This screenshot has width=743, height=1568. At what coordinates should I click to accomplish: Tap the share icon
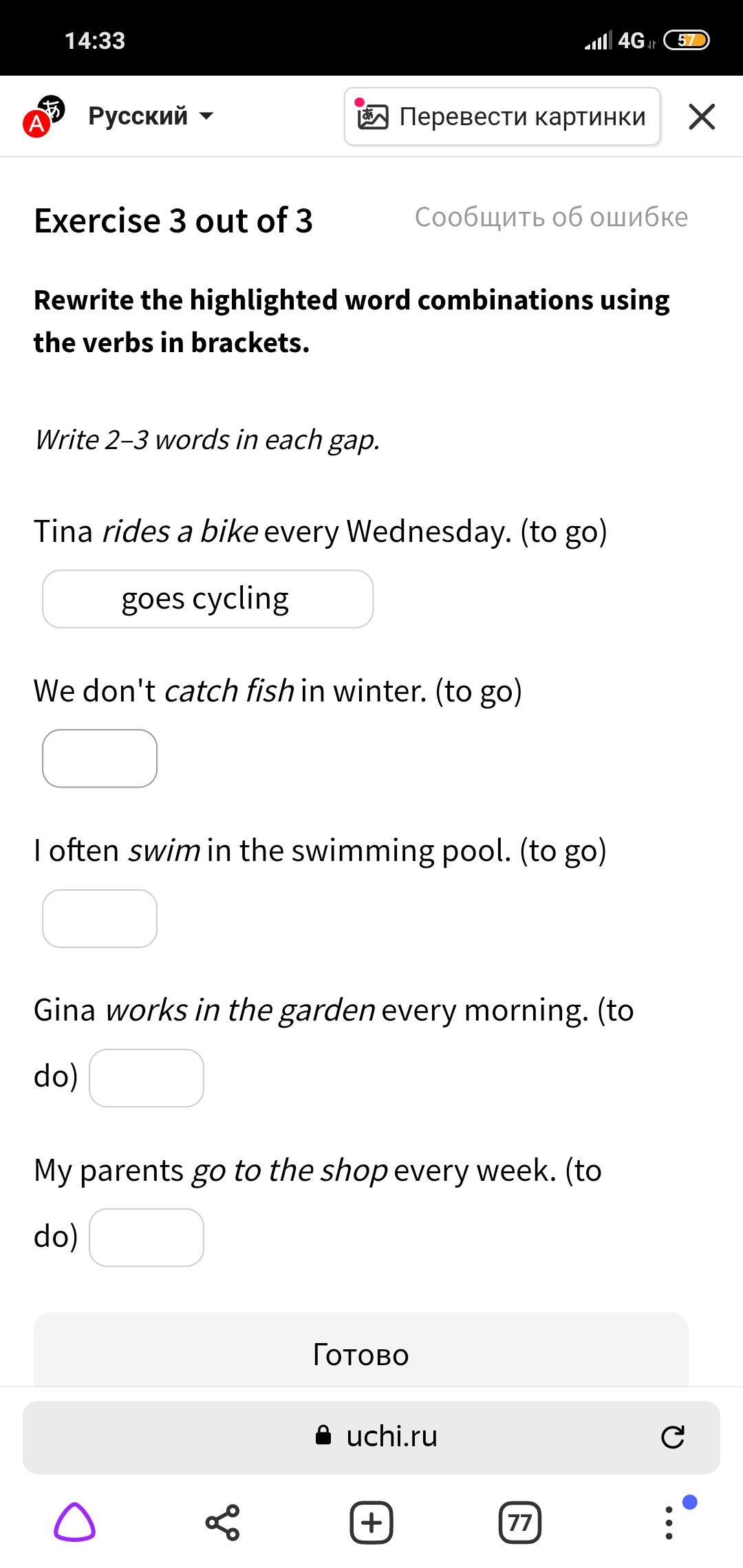(223, 1523)
